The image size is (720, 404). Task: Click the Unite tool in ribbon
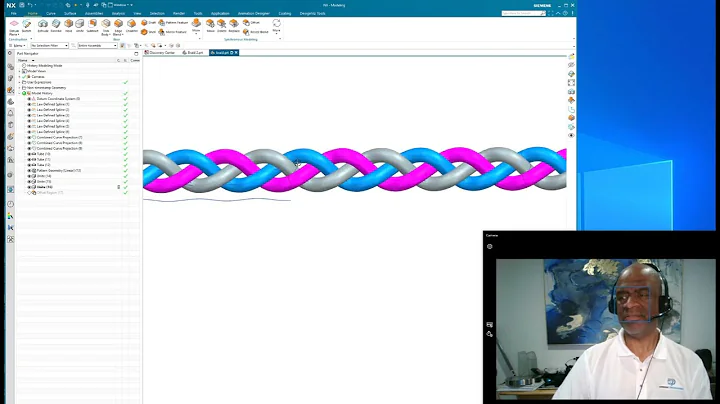(80, 26)
